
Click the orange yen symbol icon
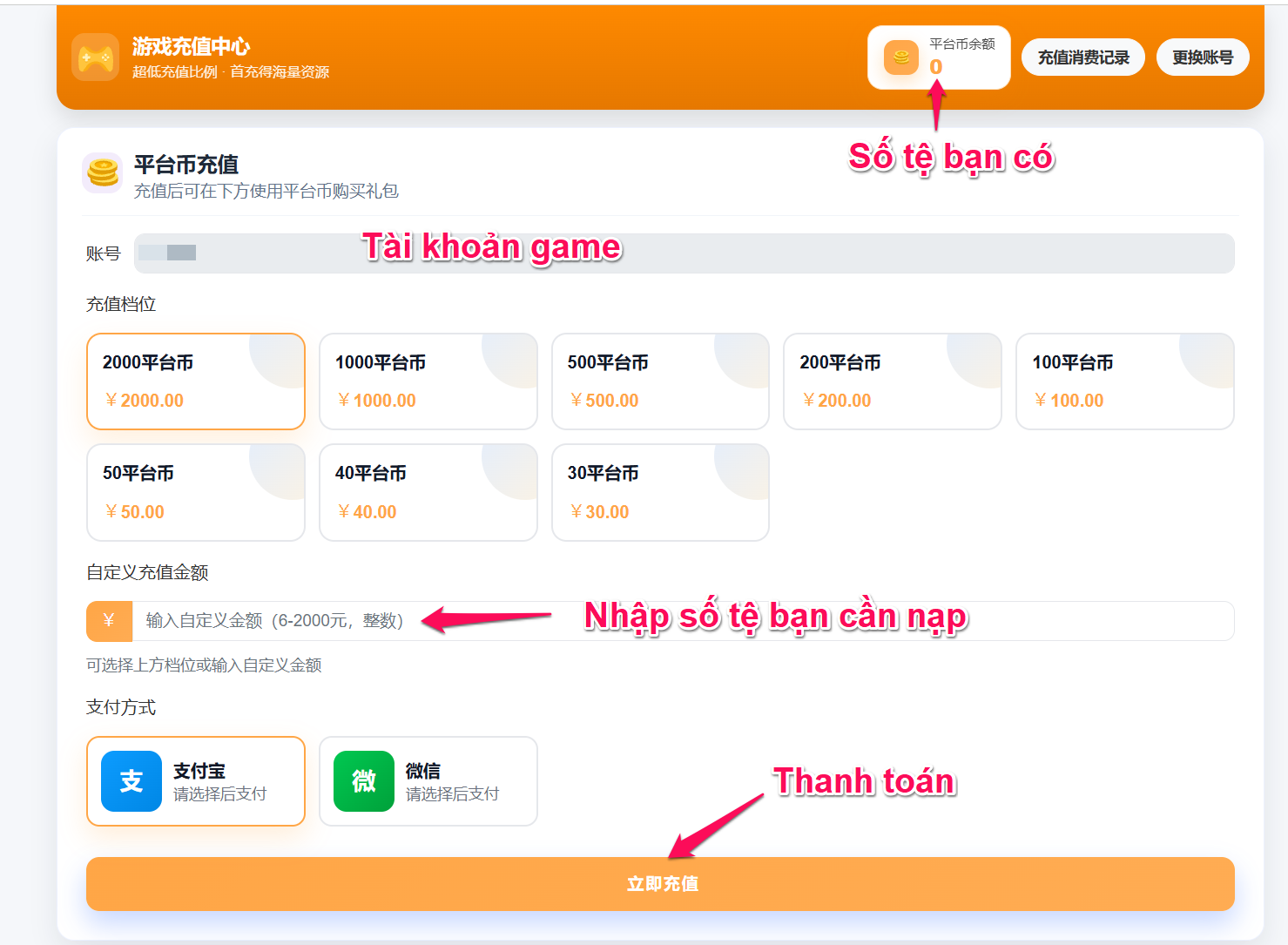[x=109, y=621]
